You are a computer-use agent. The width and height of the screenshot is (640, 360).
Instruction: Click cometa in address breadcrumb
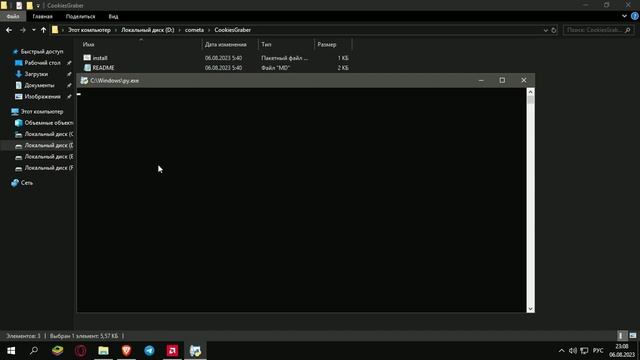tap(194, 30)
